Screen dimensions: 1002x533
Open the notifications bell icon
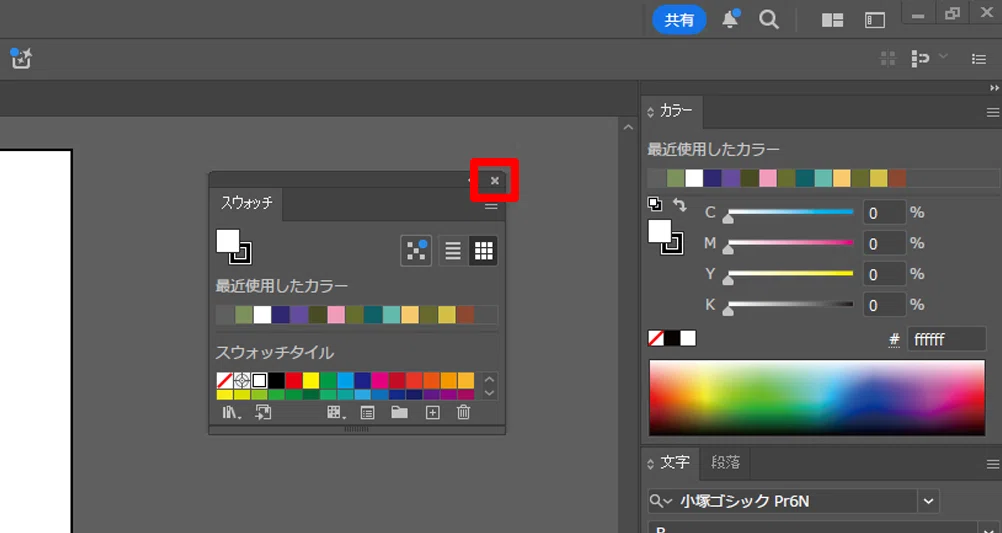coord(730,20)
